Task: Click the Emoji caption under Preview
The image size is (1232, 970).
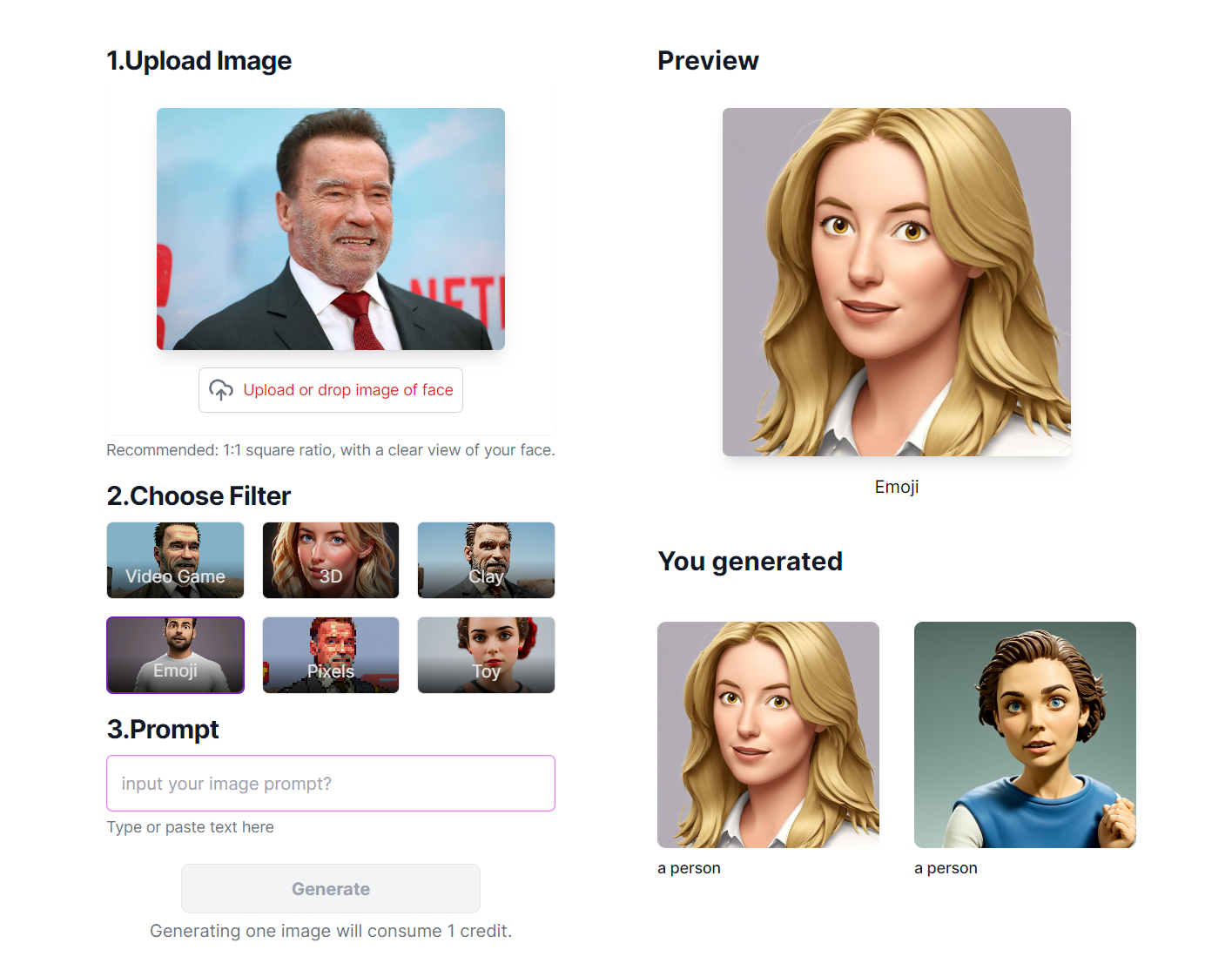Action: [897, 487]
